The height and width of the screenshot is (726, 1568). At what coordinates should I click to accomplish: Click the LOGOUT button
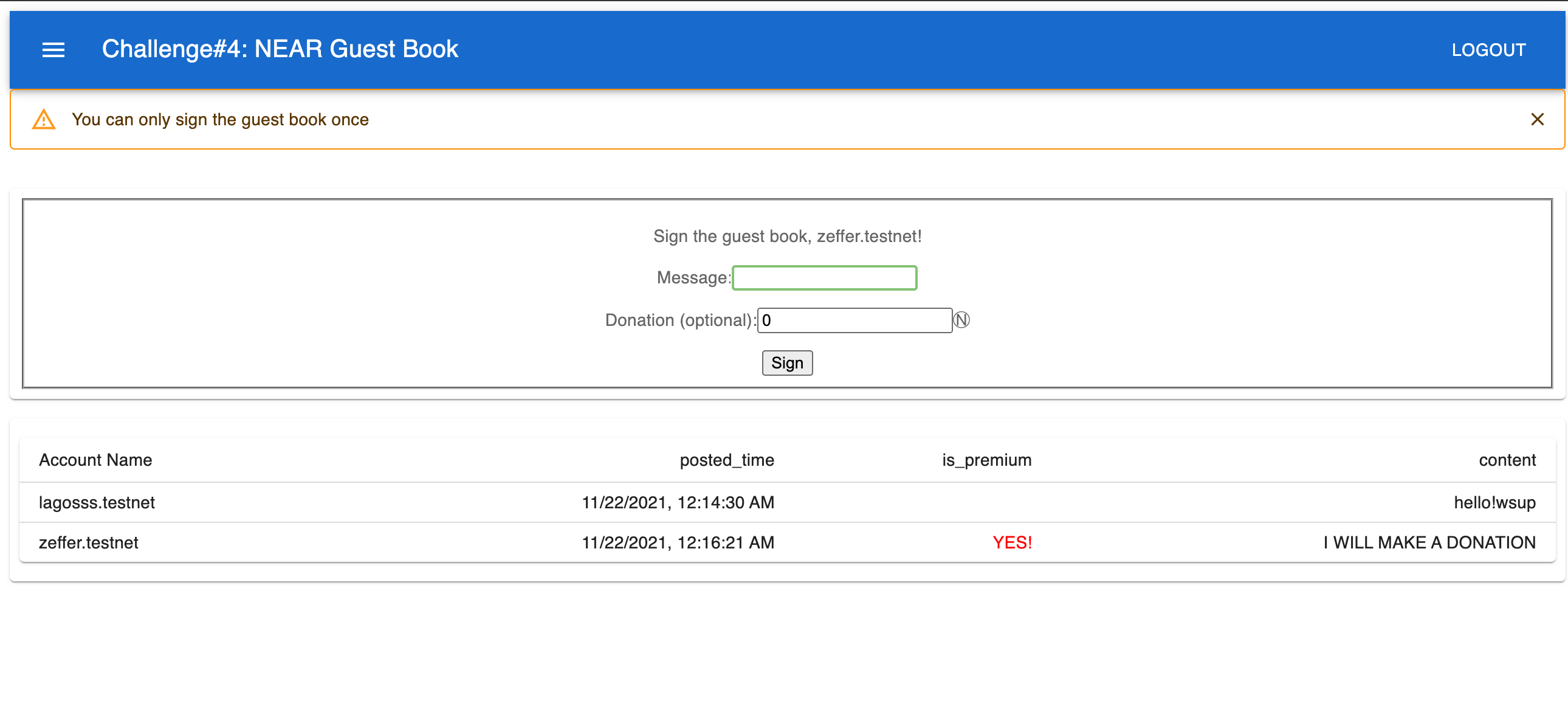click(x=1488, y=49)
